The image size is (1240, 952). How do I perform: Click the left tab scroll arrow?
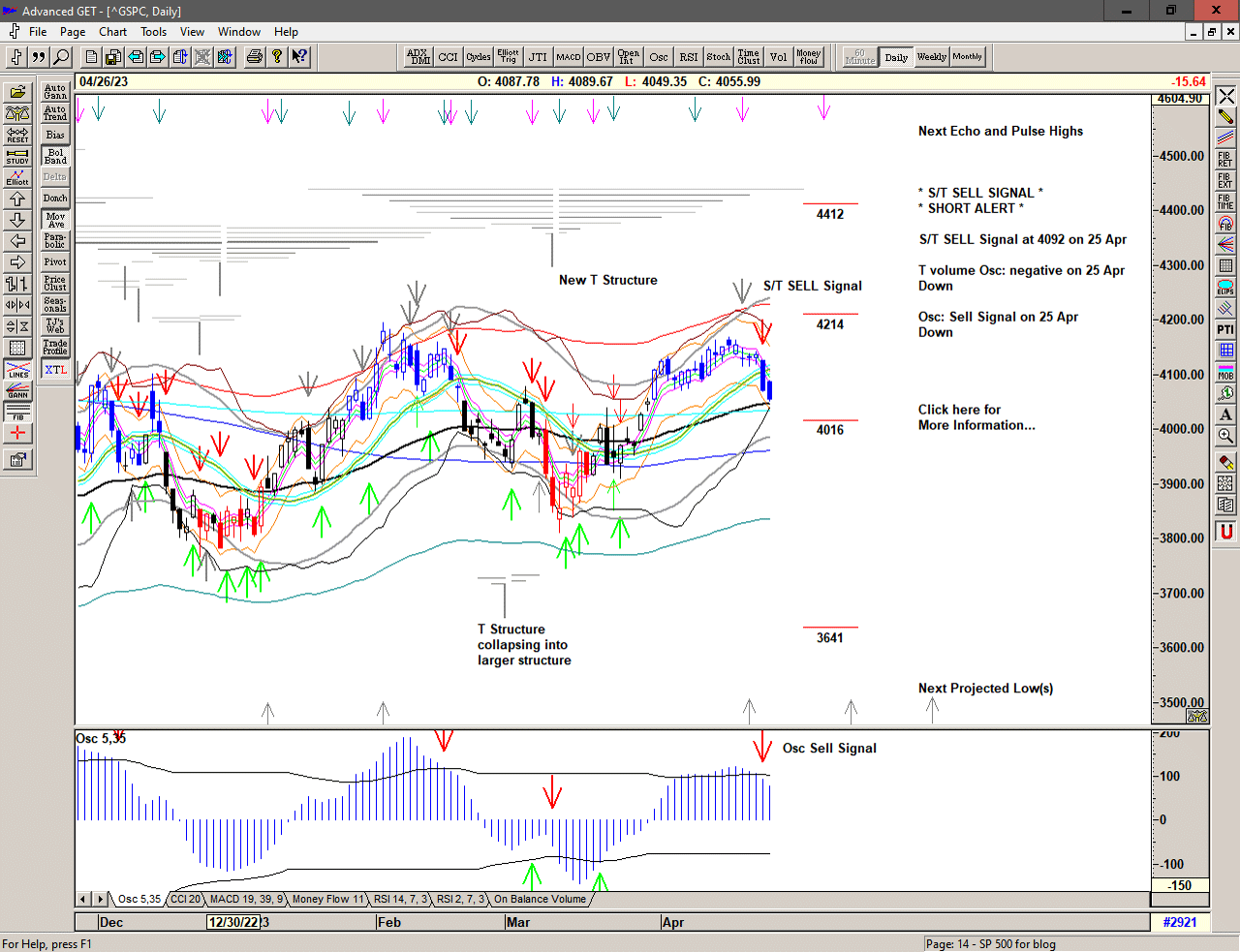[84, 900]
